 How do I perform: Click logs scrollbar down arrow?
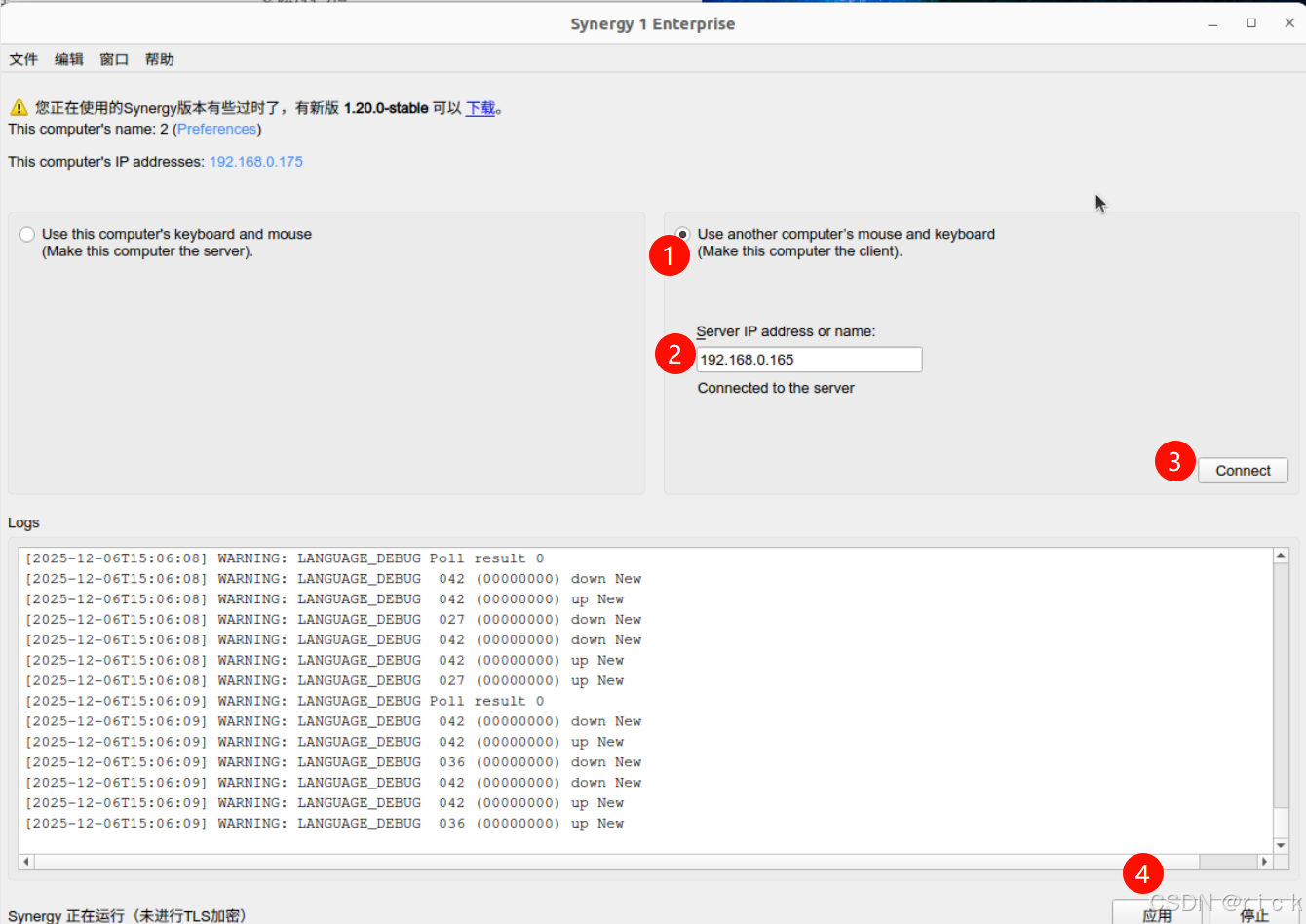point(1281,846)
